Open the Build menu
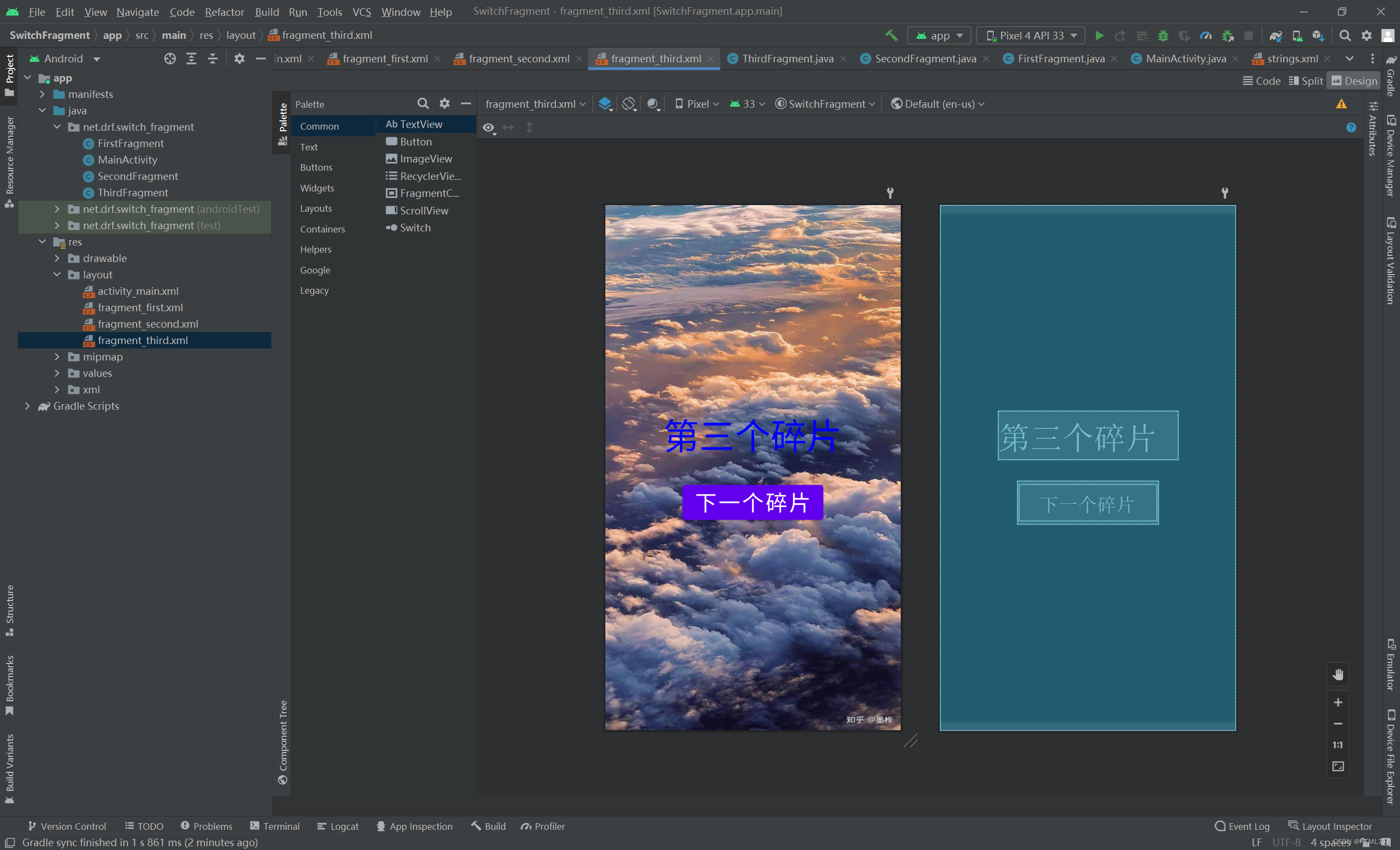Viewport: 1400px width, 850px height. (x=264, y=11)
